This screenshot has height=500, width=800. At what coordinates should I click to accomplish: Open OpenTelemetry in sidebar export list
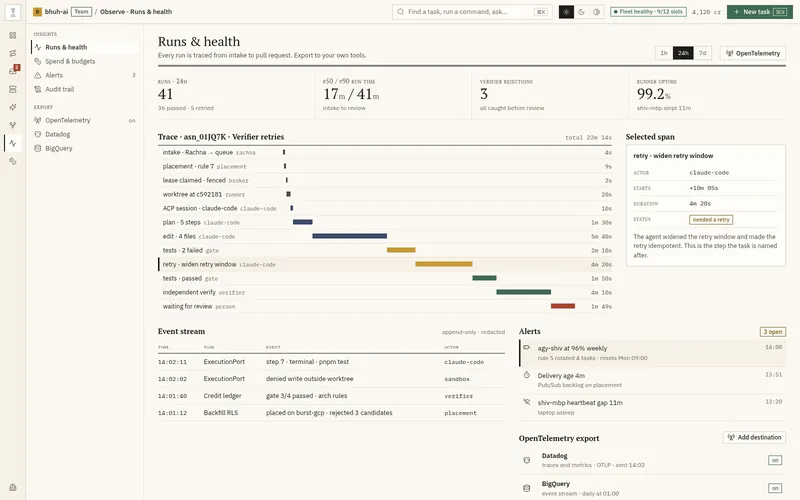pyautogui.click(x=85, y=120)
